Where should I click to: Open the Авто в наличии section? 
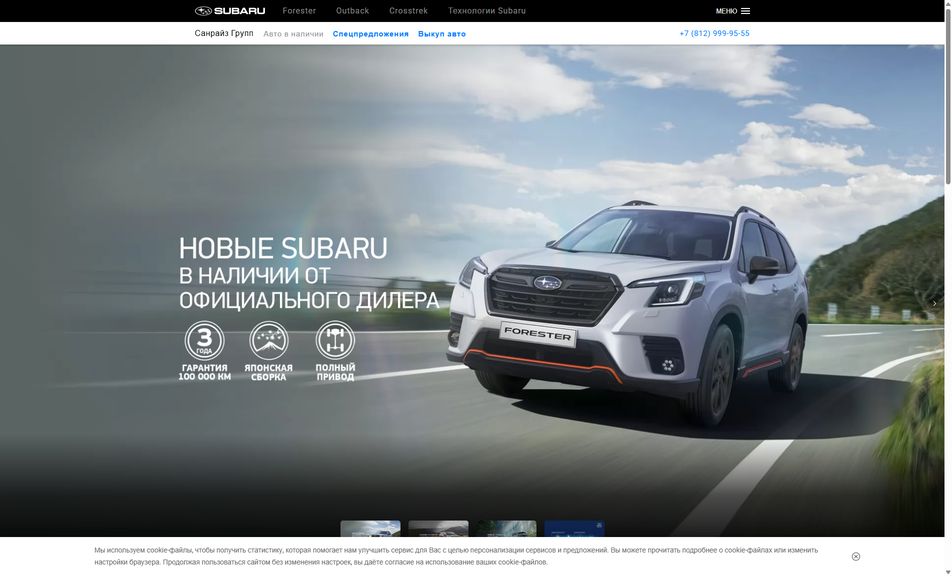(293, 34)
